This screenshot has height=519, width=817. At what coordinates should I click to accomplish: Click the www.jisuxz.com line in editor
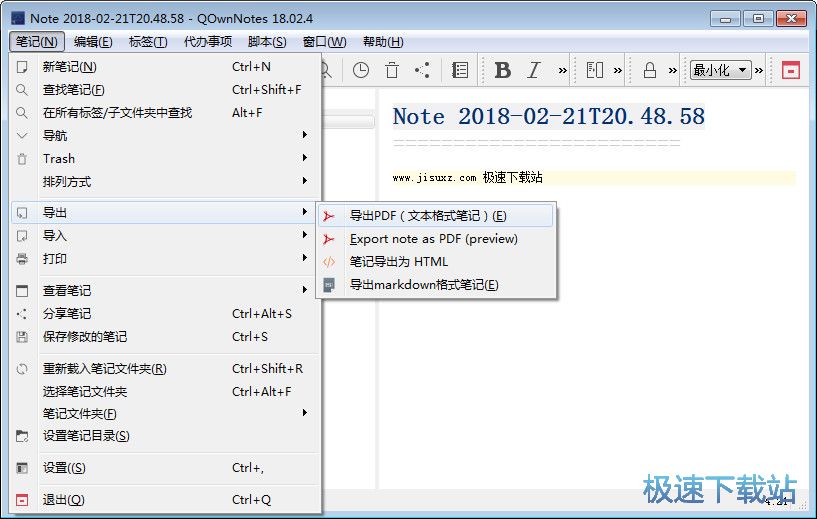pyautogui.click(x=467, y=178)
